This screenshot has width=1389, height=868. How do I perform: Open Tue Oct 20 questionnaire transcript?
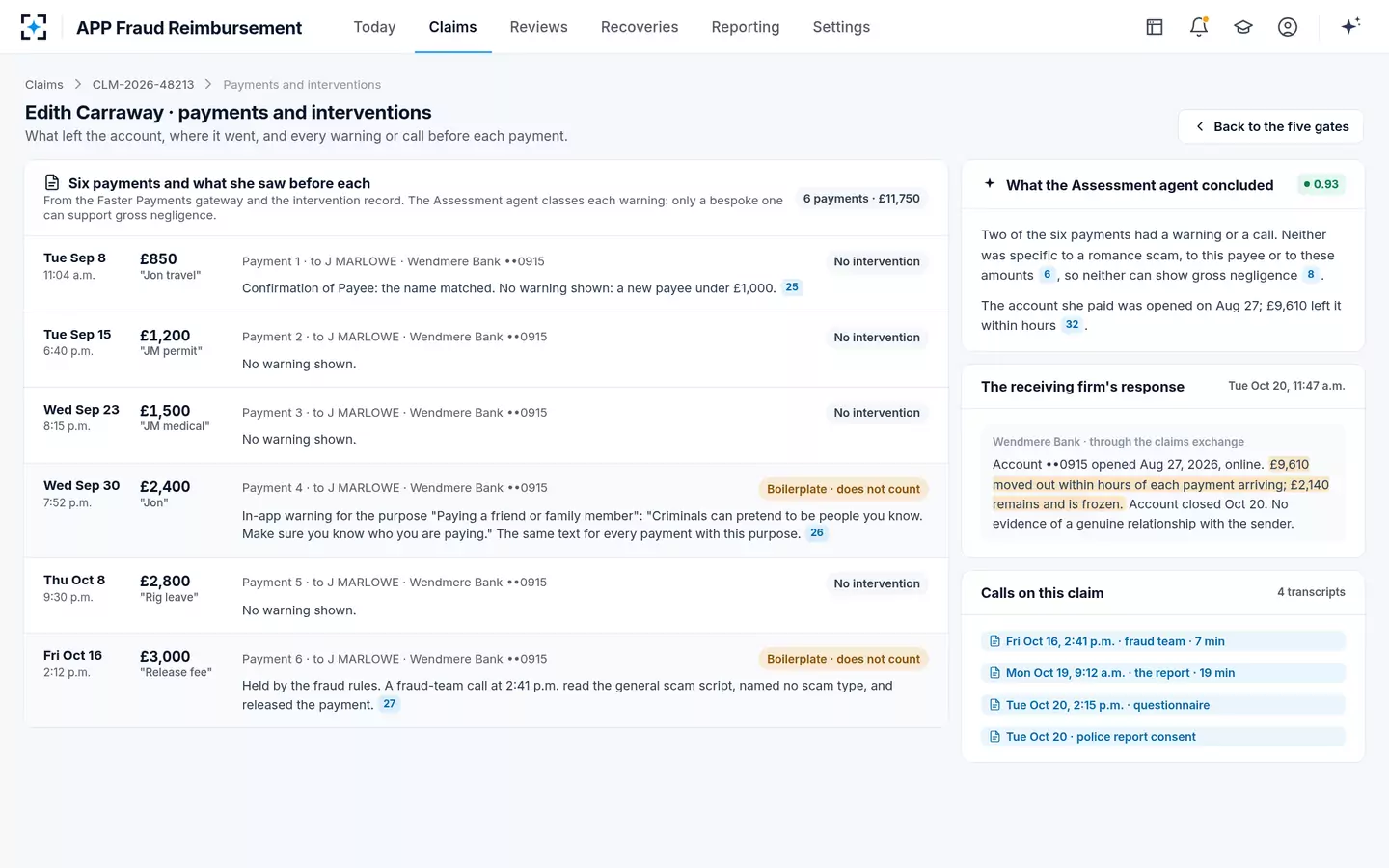(x=1162, y=705)
